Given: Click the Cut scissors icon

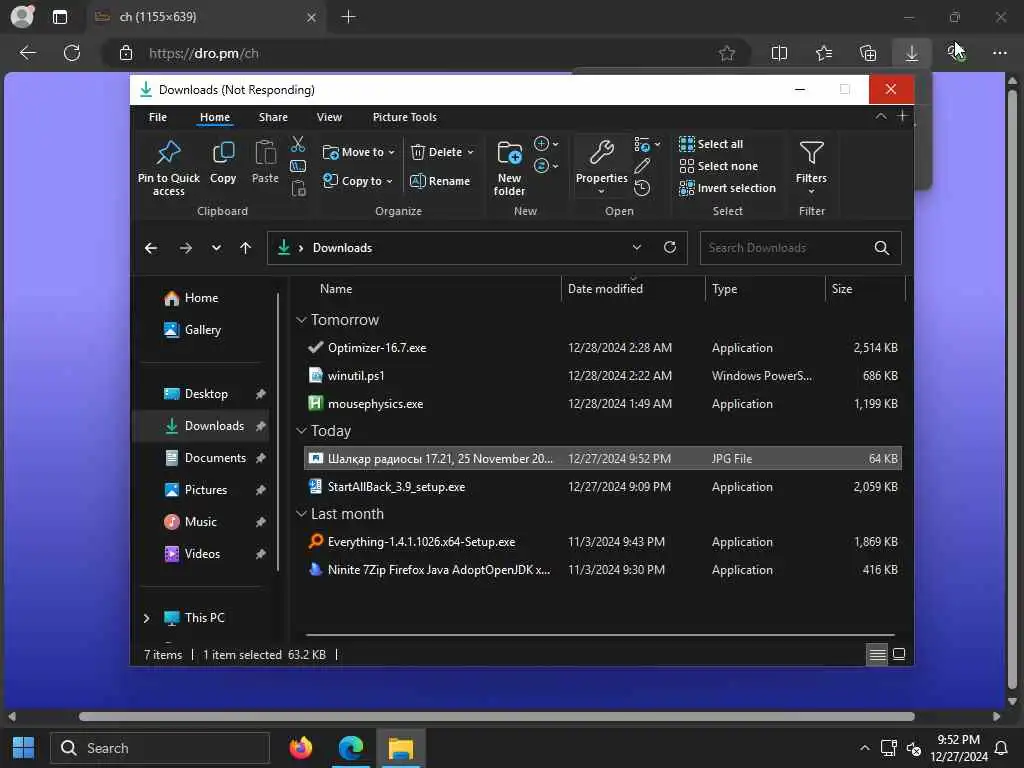Looking at the screenshot, I should [298, 144].
